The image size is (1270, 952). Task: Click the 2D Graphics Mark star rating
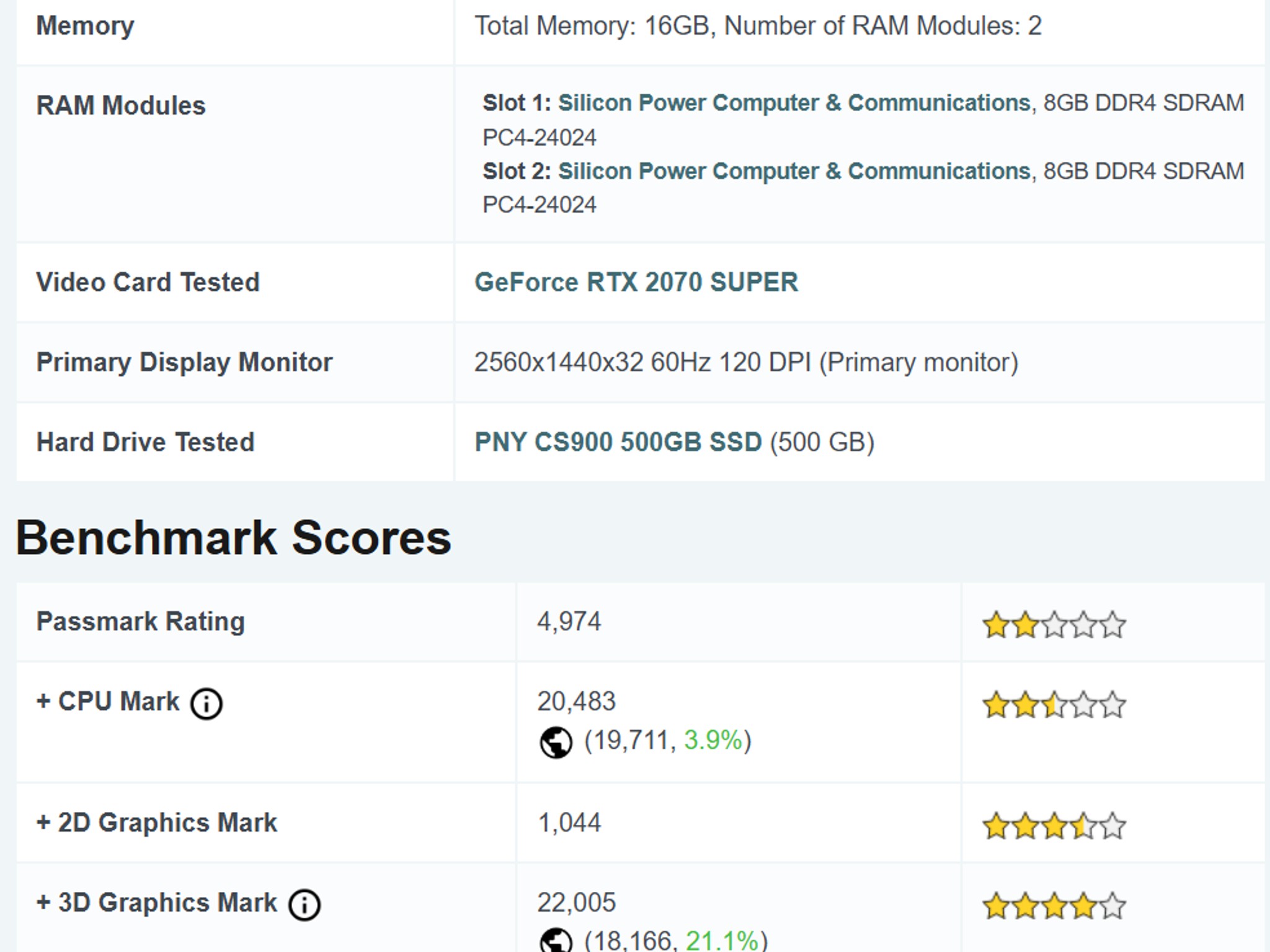(1054, 826)
